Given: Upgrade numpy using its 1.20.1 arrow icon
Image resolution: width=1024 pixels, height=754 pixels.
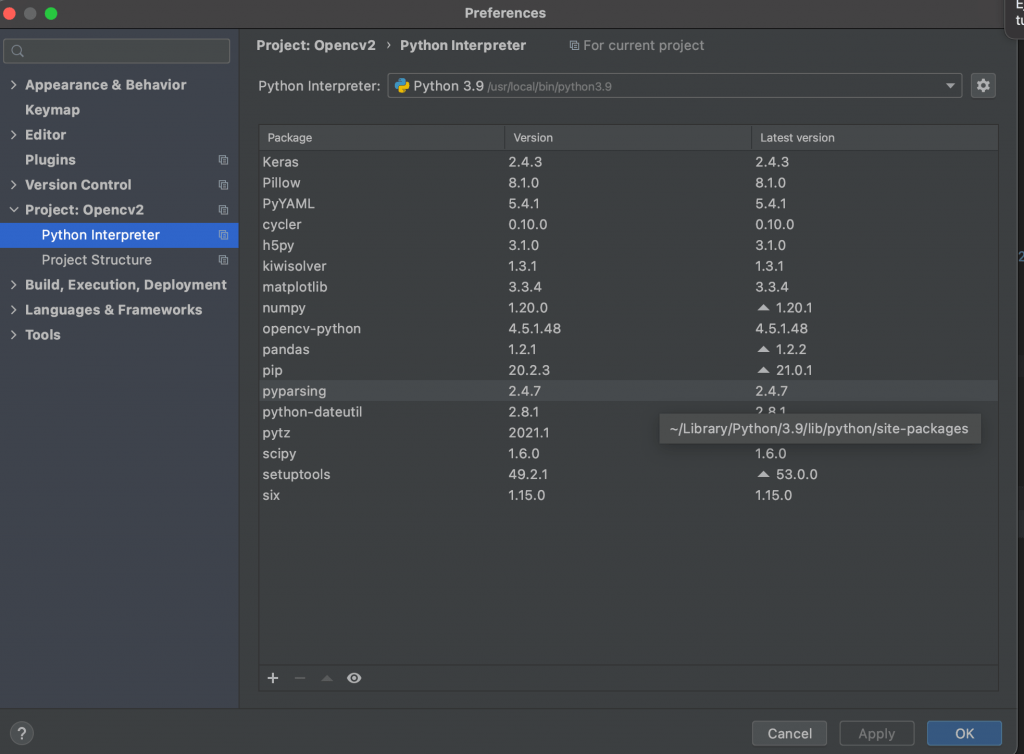Looking at the screenshot, I should [763, 308].
